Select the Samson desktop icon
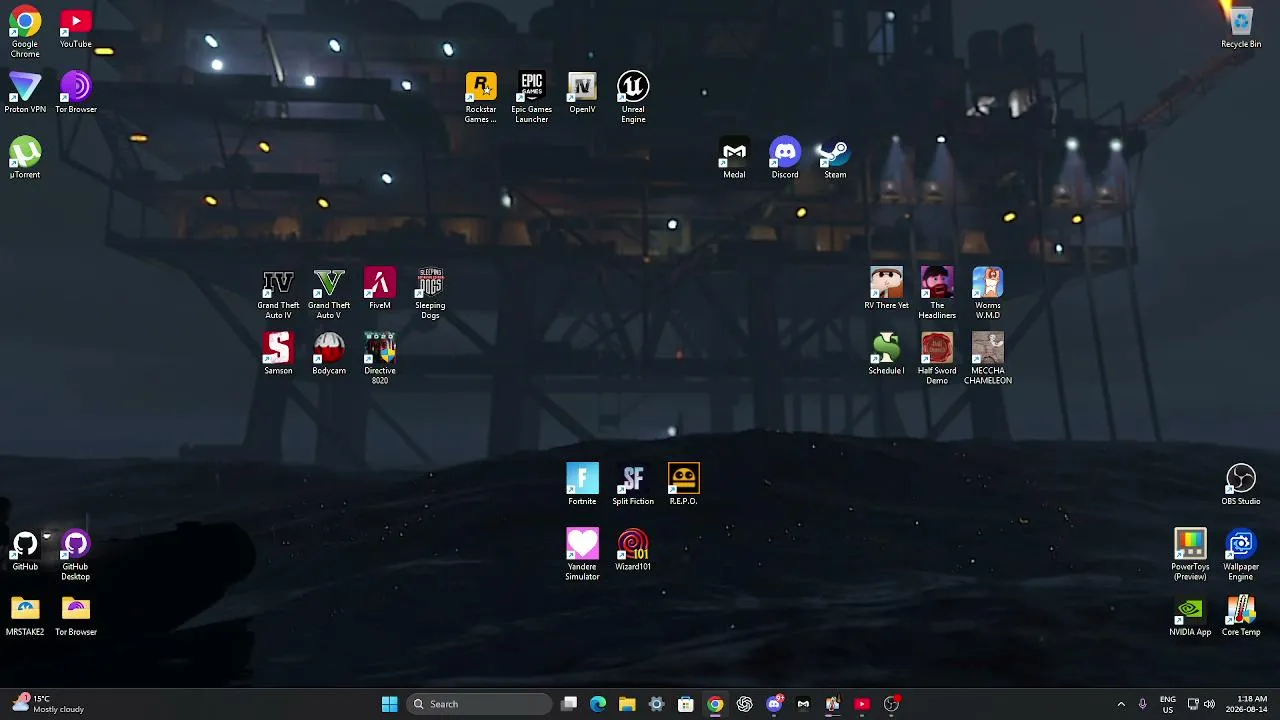This screenshot has width=1280, height=720. tap(278, 354)
